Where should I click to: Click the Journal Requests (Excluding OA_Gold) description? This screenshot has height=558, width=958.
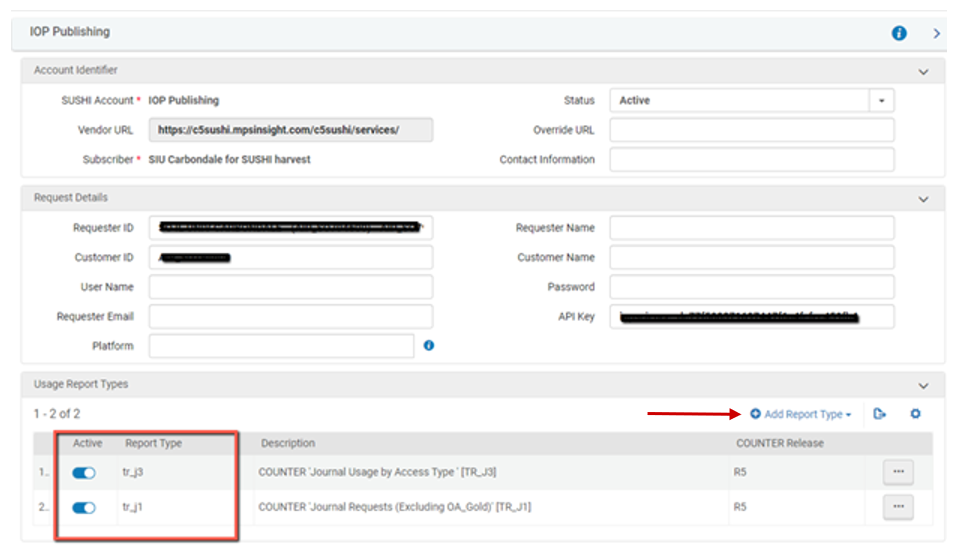[395, 507]
